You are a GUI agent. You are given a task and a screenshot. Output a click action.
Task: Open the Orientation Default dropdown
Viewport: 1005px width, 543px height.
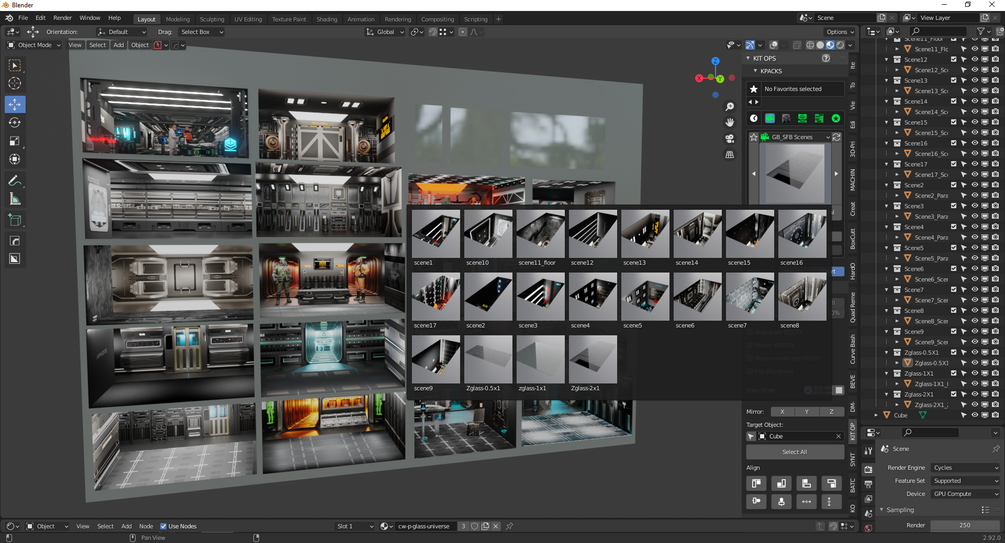coord(121,32)
